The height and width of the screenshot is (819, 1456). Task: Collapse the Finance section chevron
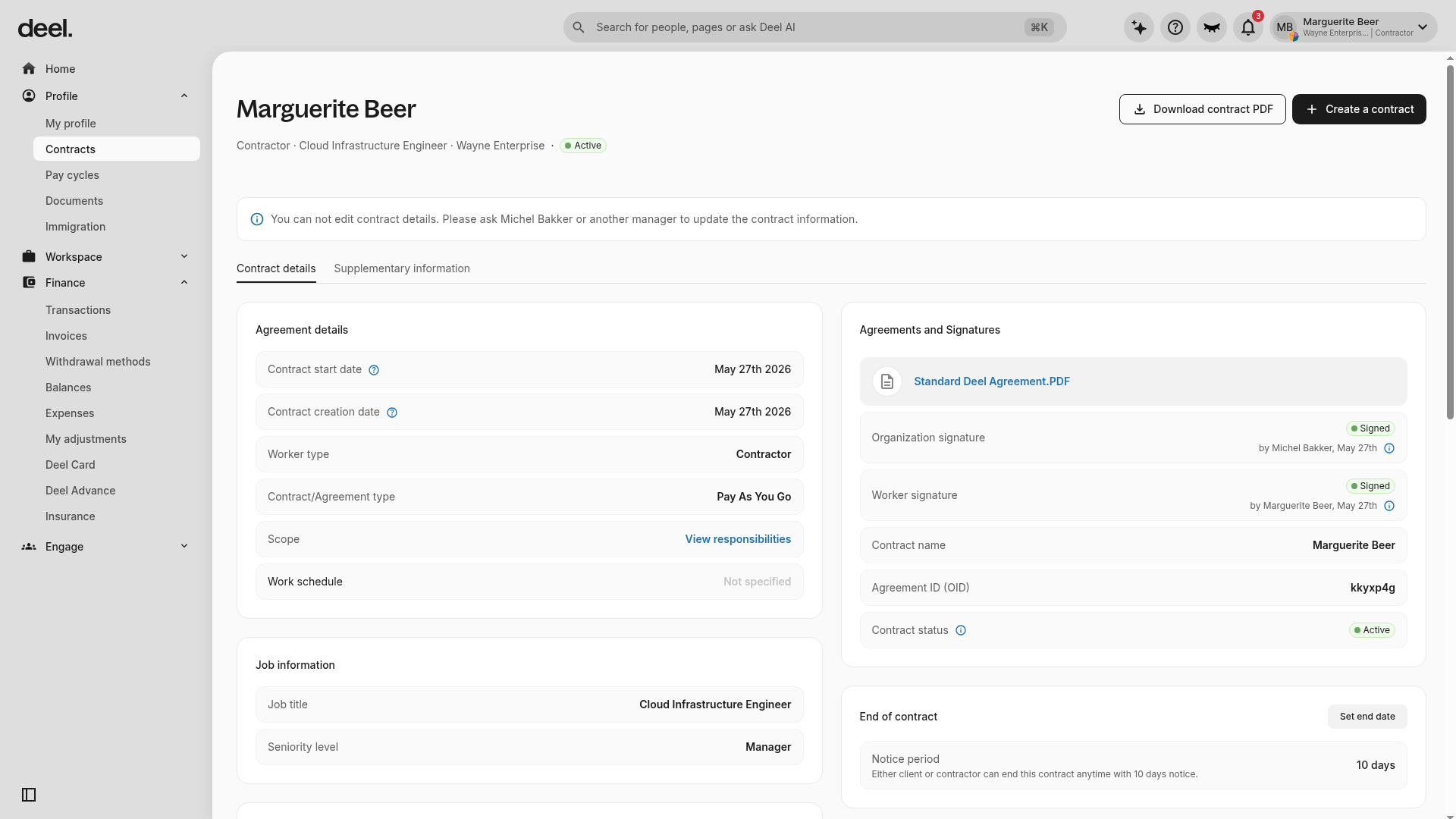click(x=184, y=283)
